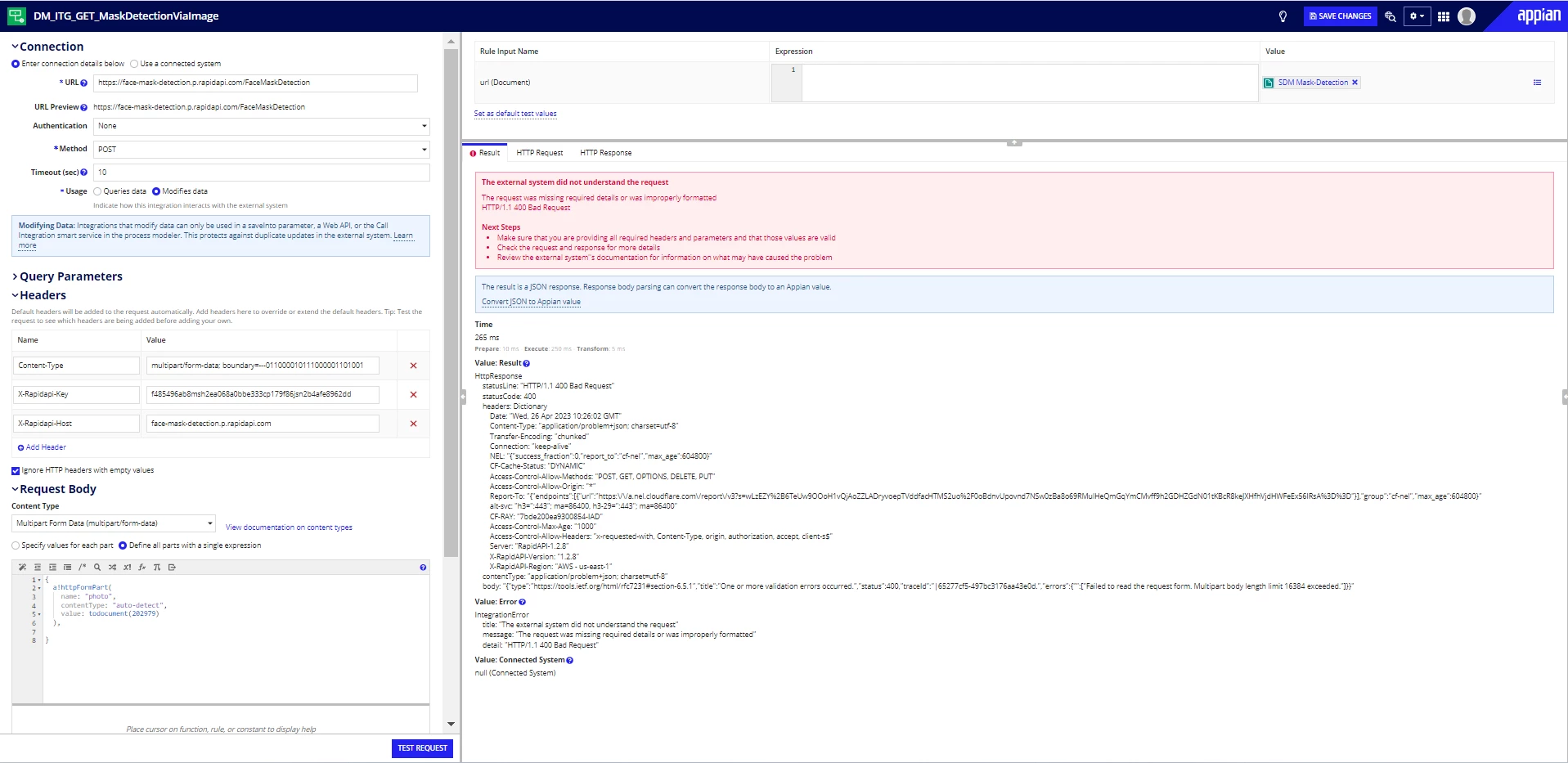
Task: Click the SAVE CHANGES button
Action: (x=1340, y=16)
